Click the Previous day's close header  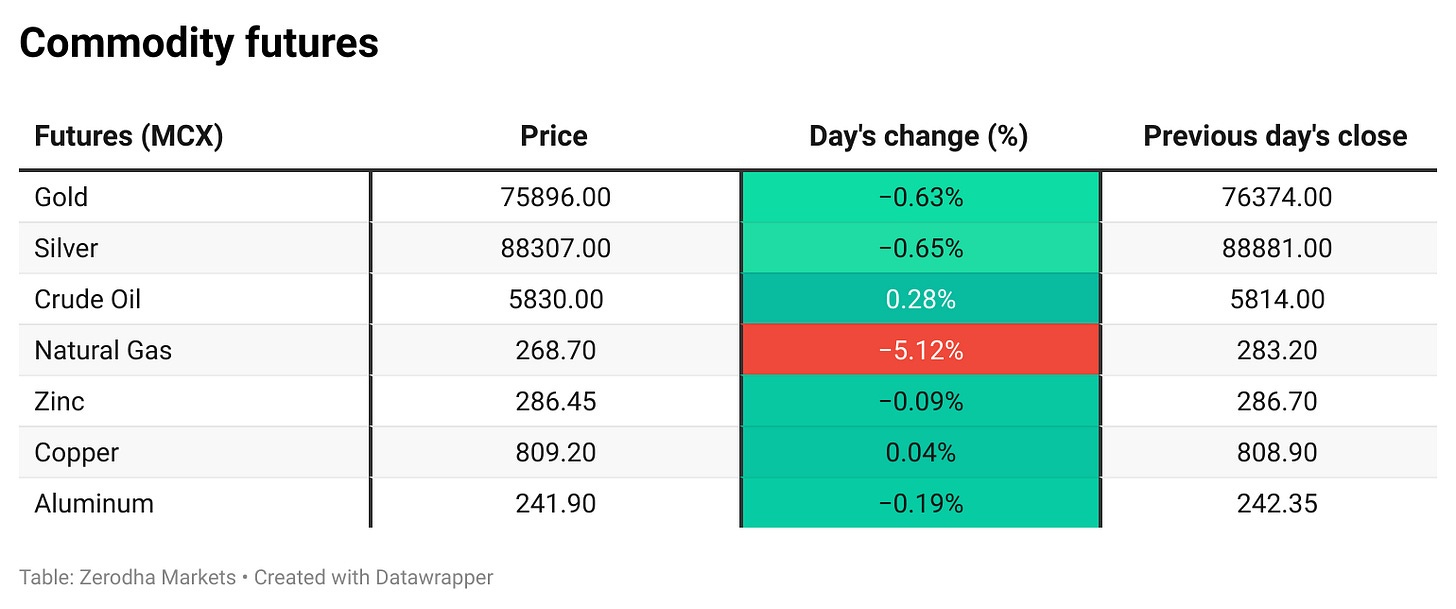point(1275,136)
